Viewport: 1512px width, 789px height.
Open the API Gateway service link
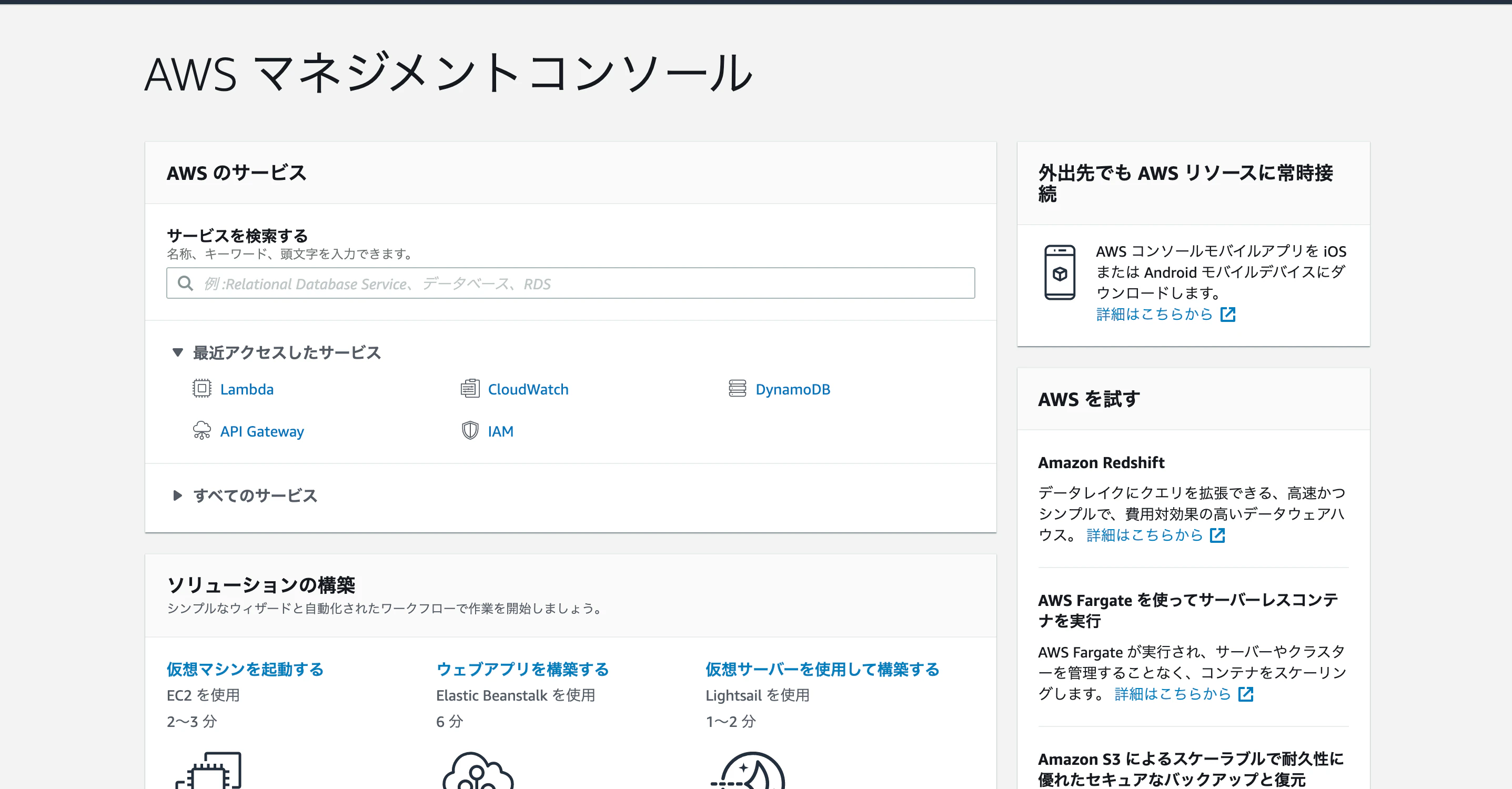(x=262, y=431)
